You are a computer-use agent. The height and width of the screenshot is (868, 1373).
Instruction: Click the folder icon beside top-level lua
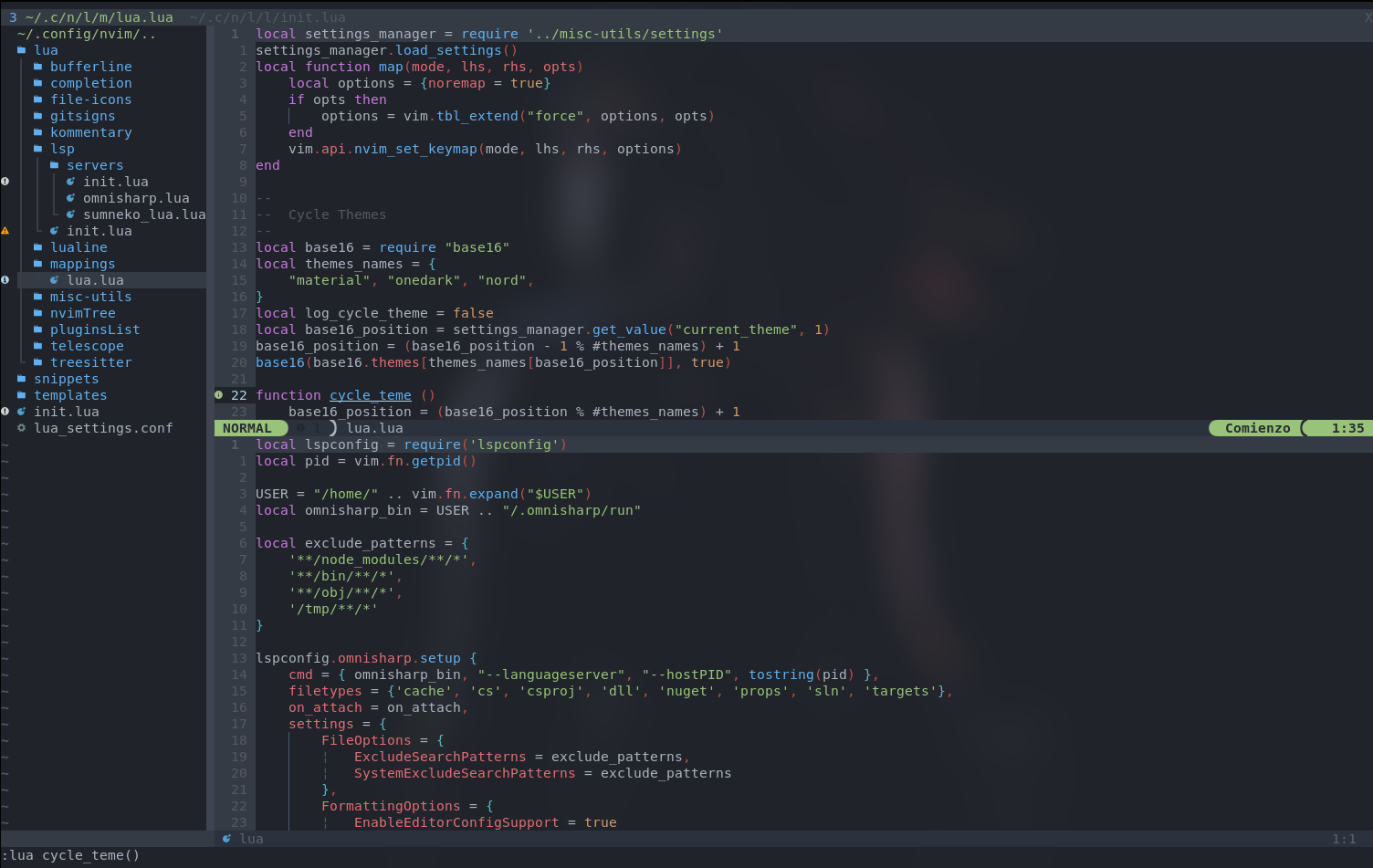point(21,50)
